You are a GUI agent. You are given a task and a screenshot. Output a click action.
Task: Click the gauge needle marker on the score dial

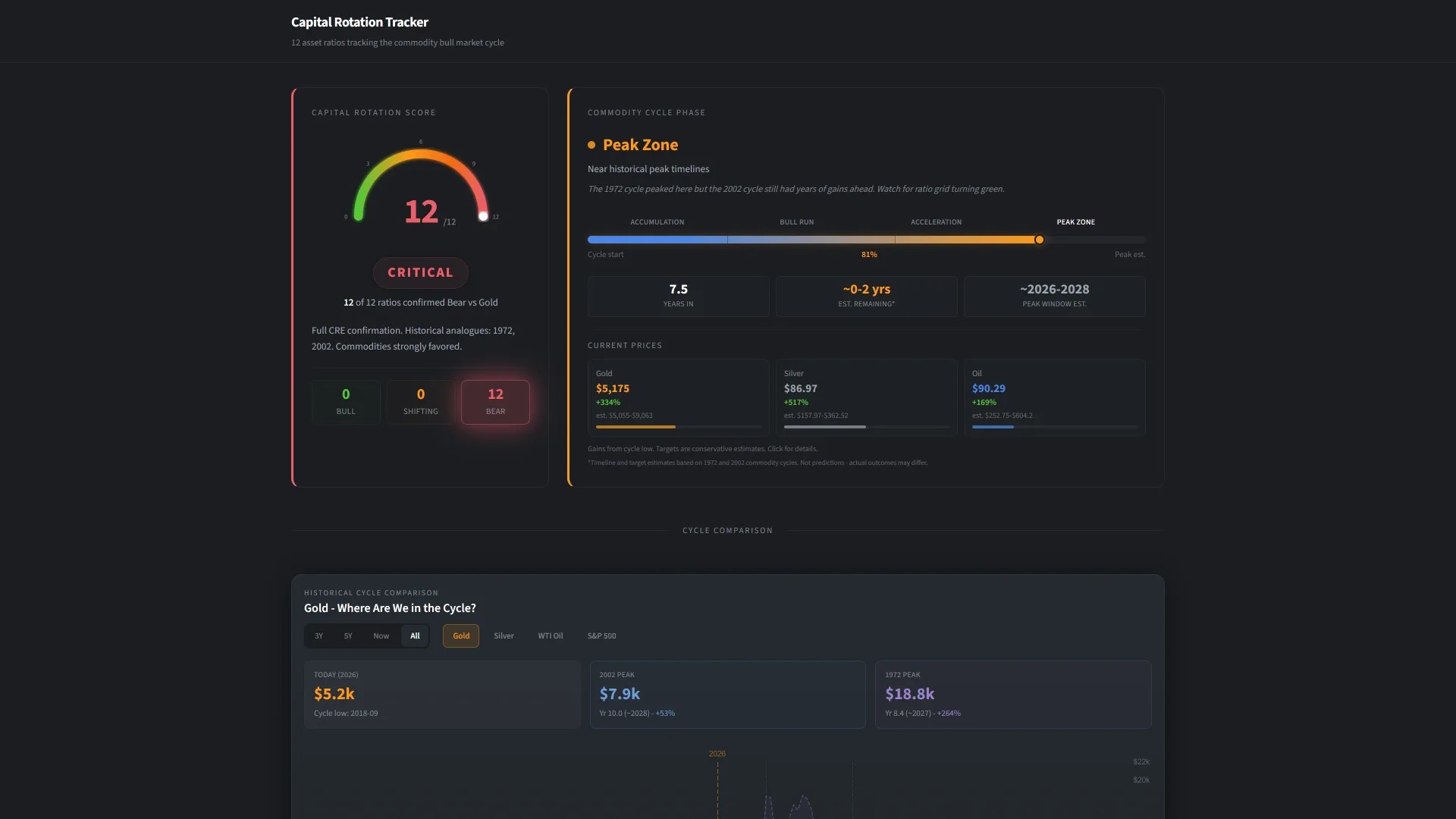click(483, 217)
